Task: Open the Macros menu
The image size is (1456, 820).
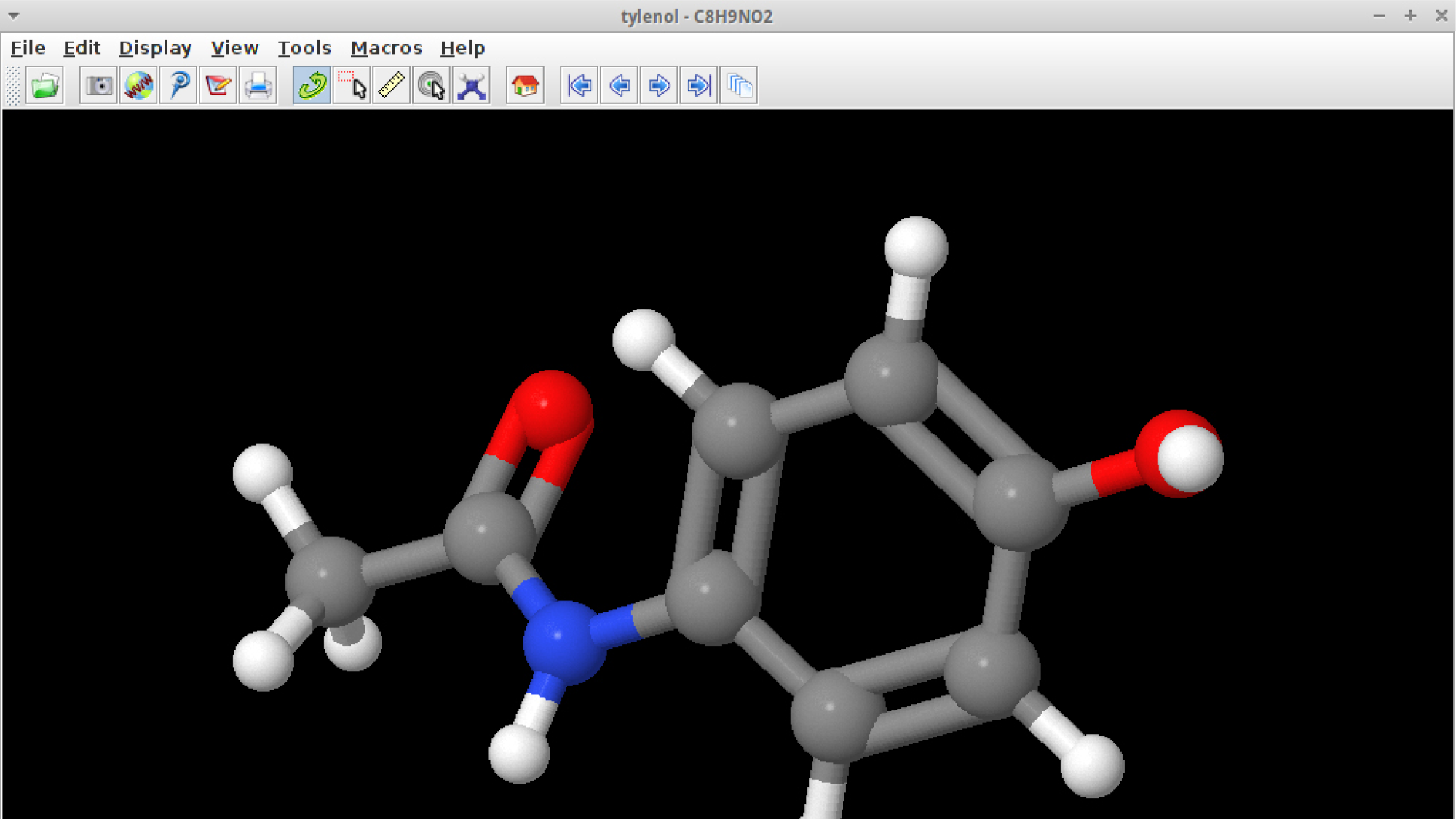Action: [386, 48]
